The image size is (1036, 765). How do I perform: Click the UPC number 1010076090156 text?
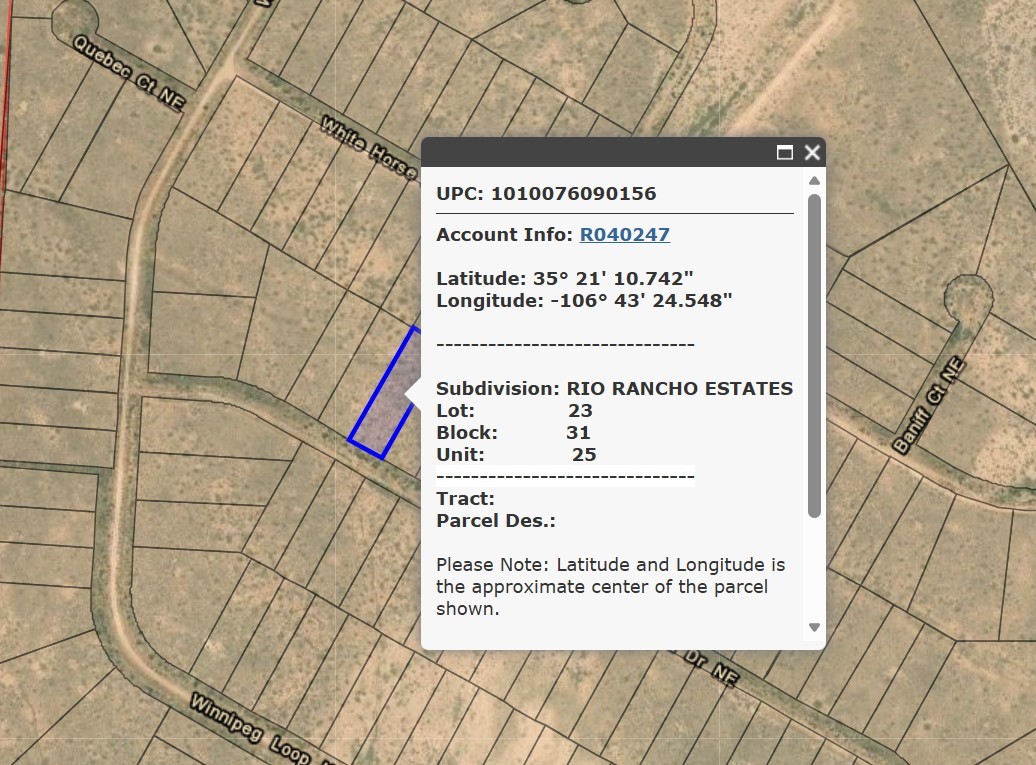pos(545,193)
